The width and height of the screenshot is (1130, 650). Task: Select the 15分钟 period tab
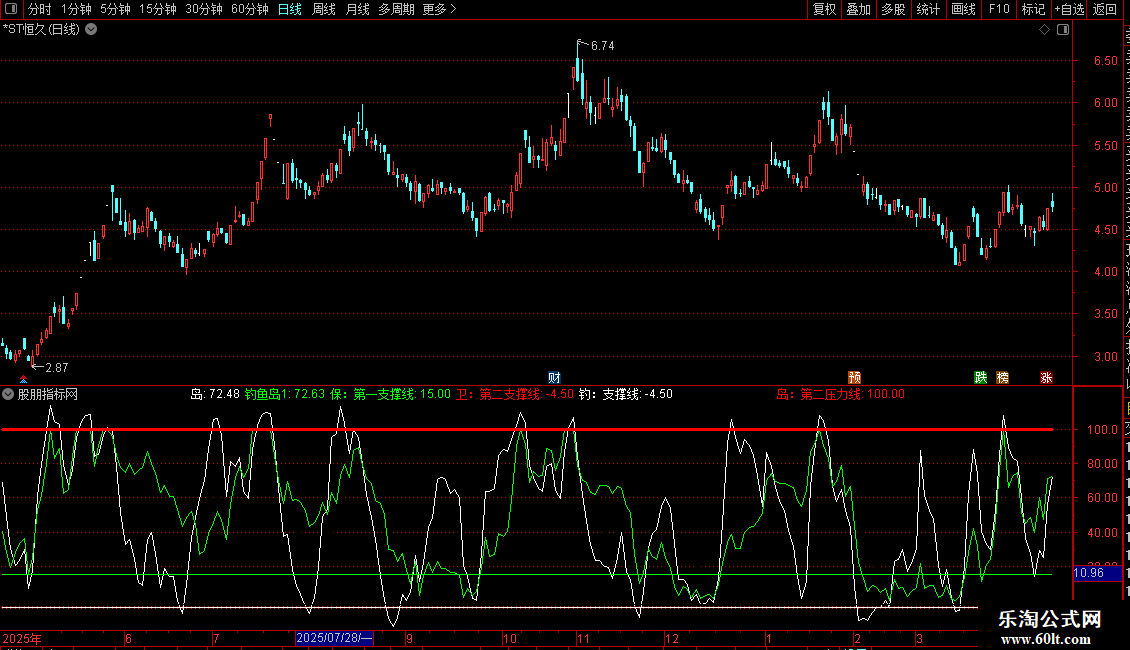[157, 9]
